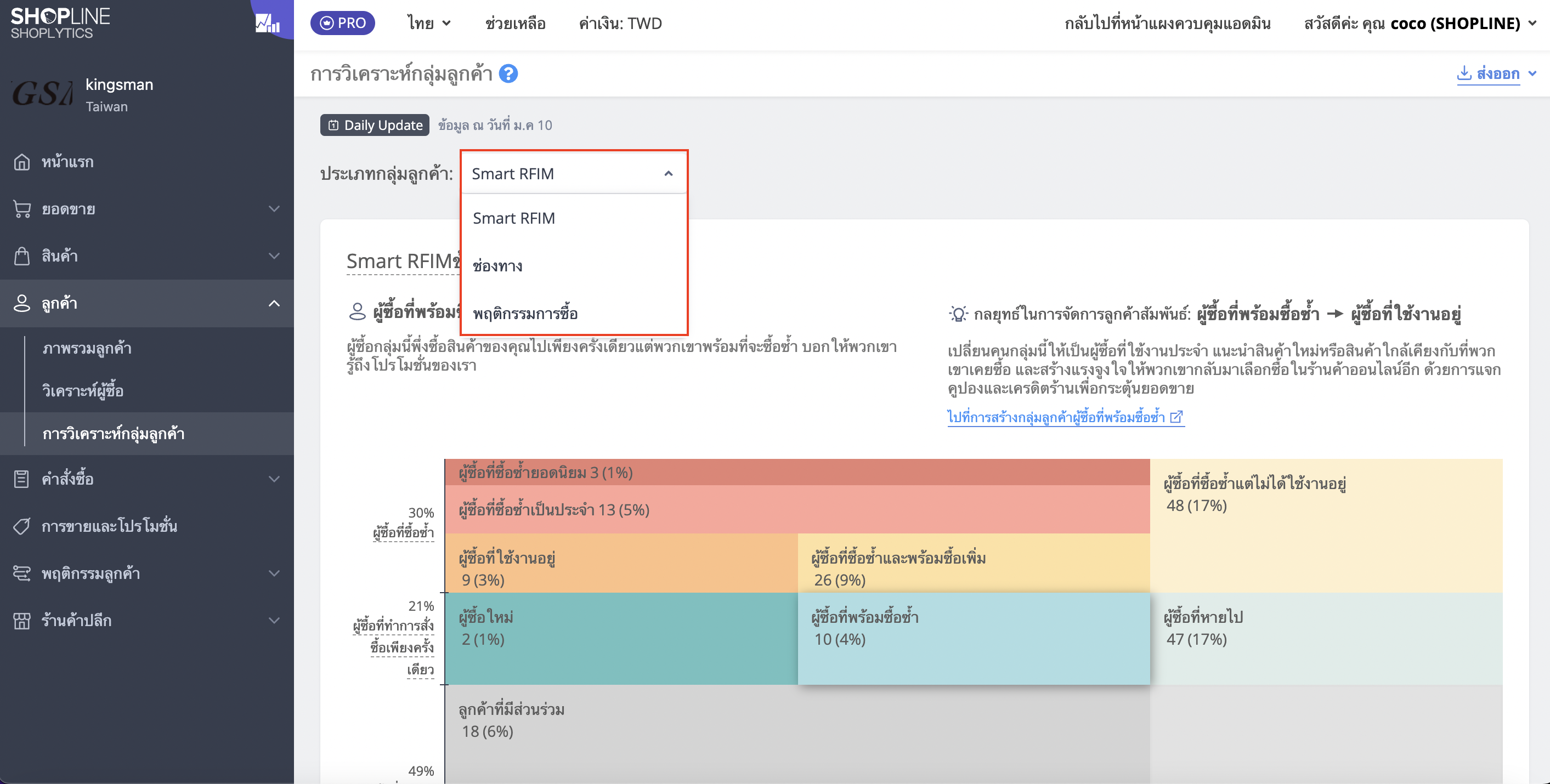The width and height of the screenshot is (1550, 784).
Task: Click the ช่วยเหลือ help link
Action: pyautogui.click(x=515, y=24)
